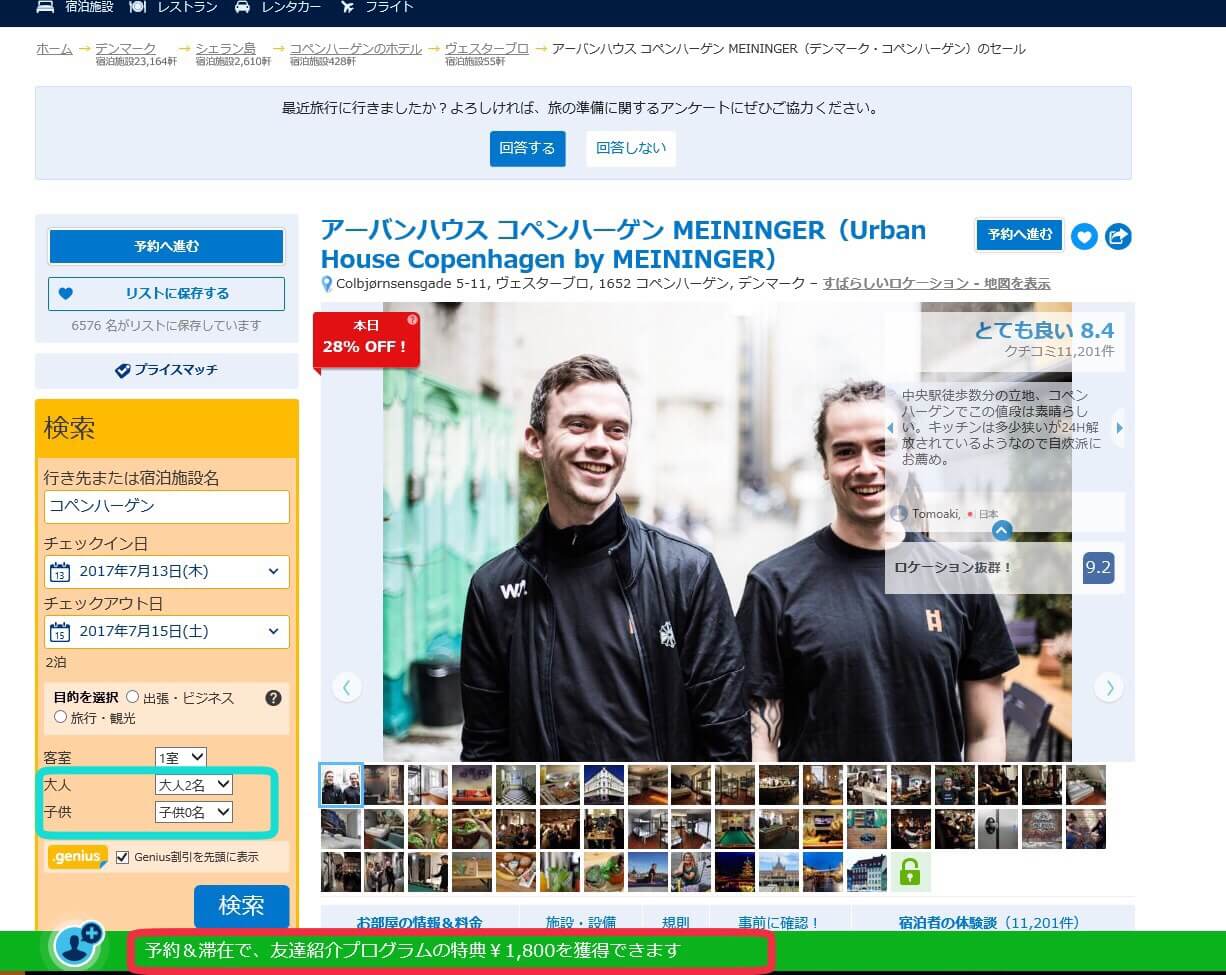Go to the next gallery photo arrow

pyautogui.click(x=1109, y=687)
